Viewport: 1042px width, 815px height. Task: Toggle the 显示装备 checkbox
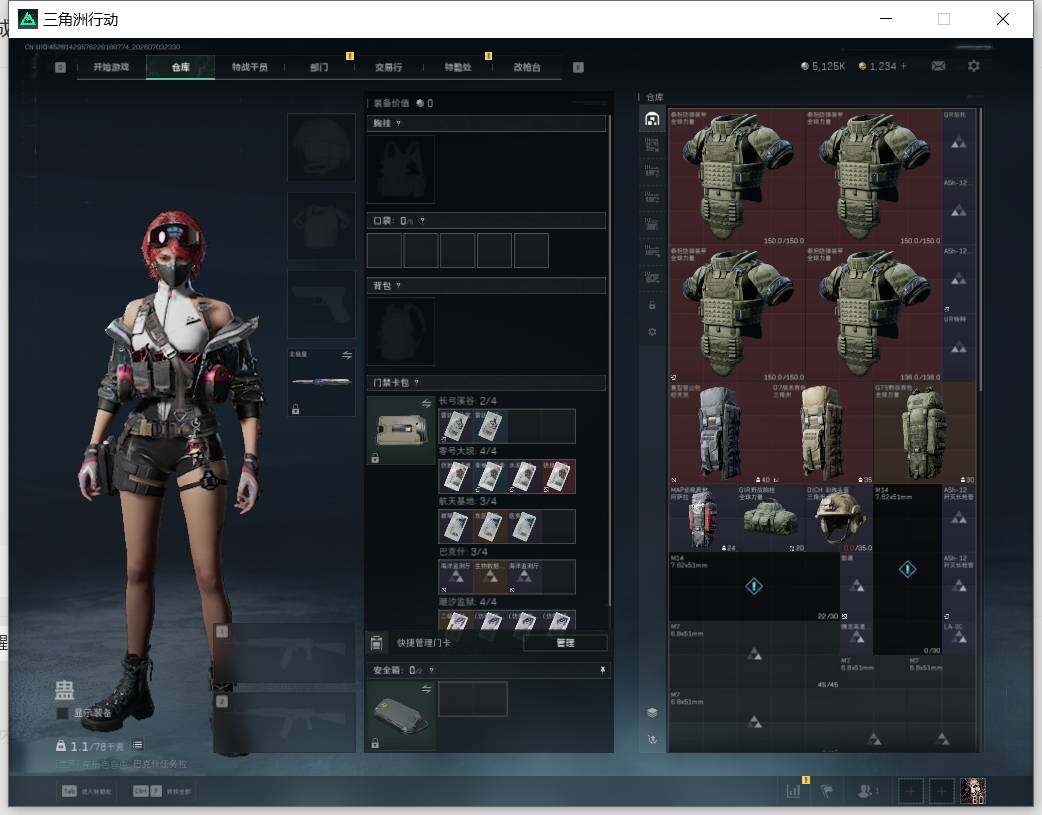63,713
